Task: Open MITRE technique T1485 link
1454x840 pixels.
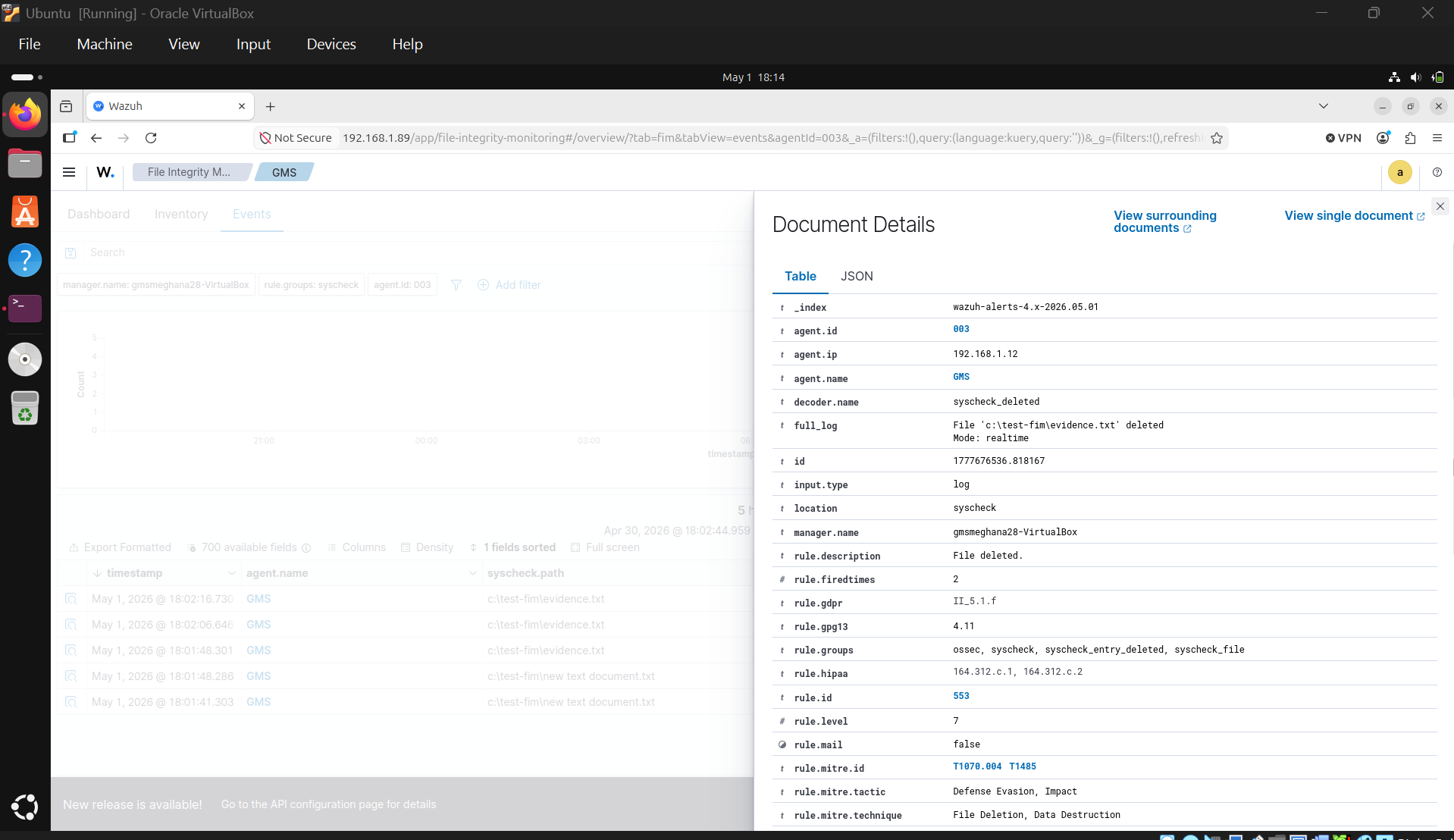Action: coord(1023,766)
